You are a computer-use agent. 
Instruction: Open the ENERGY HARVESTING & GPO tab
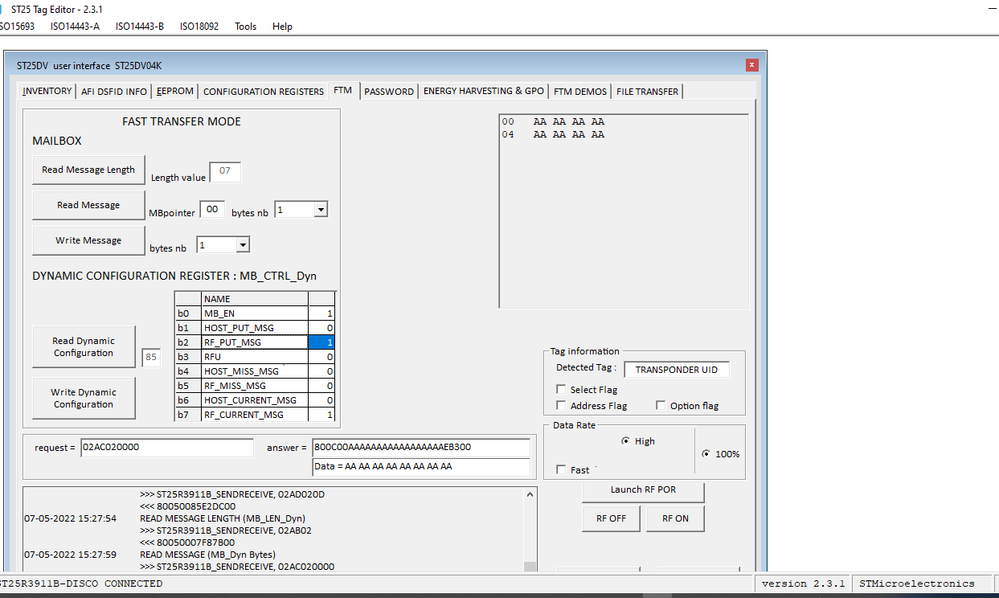(x=484, y=91)
